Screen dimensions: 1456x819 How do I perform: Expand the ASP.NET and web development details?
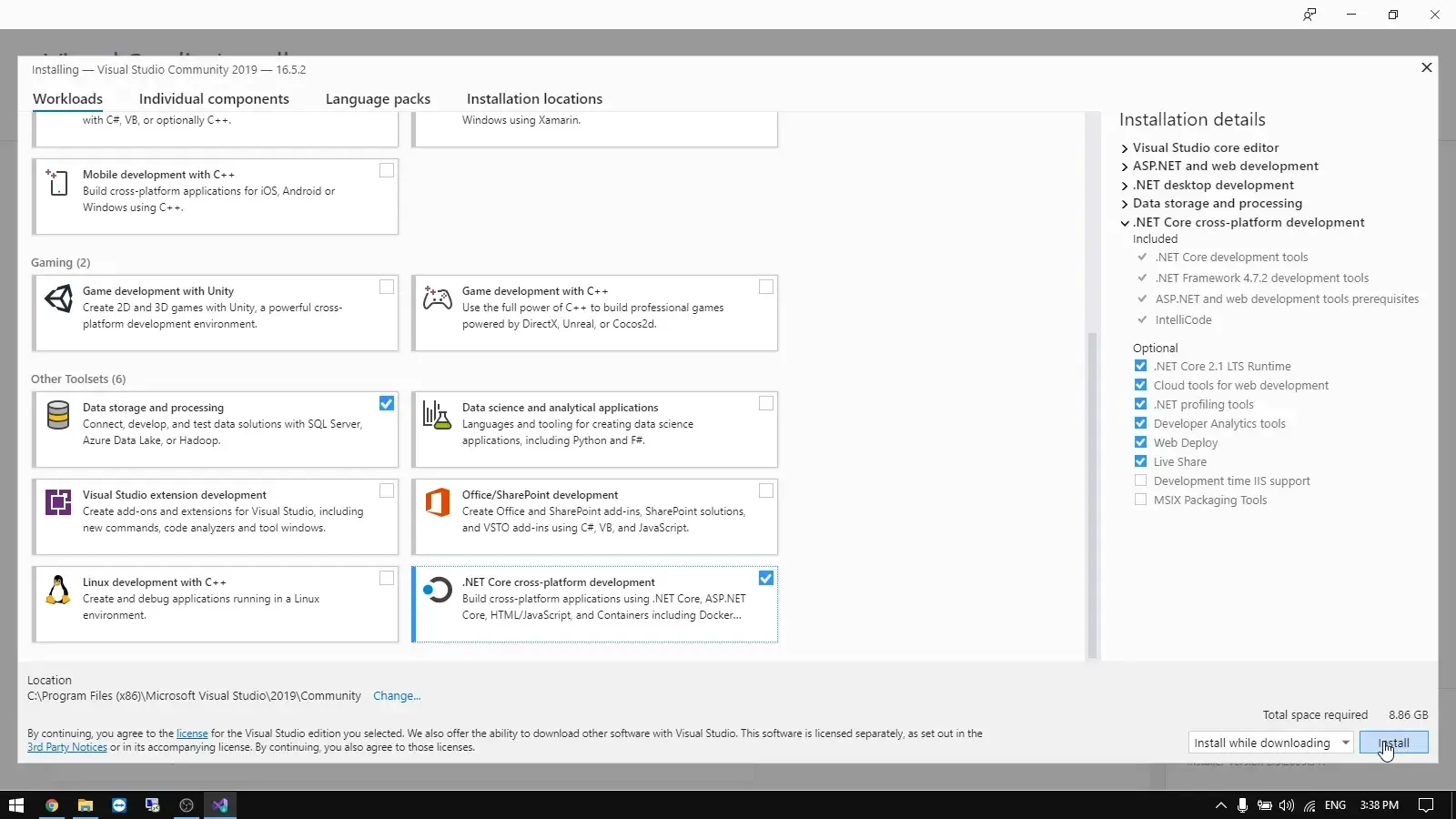point(1126,166)
